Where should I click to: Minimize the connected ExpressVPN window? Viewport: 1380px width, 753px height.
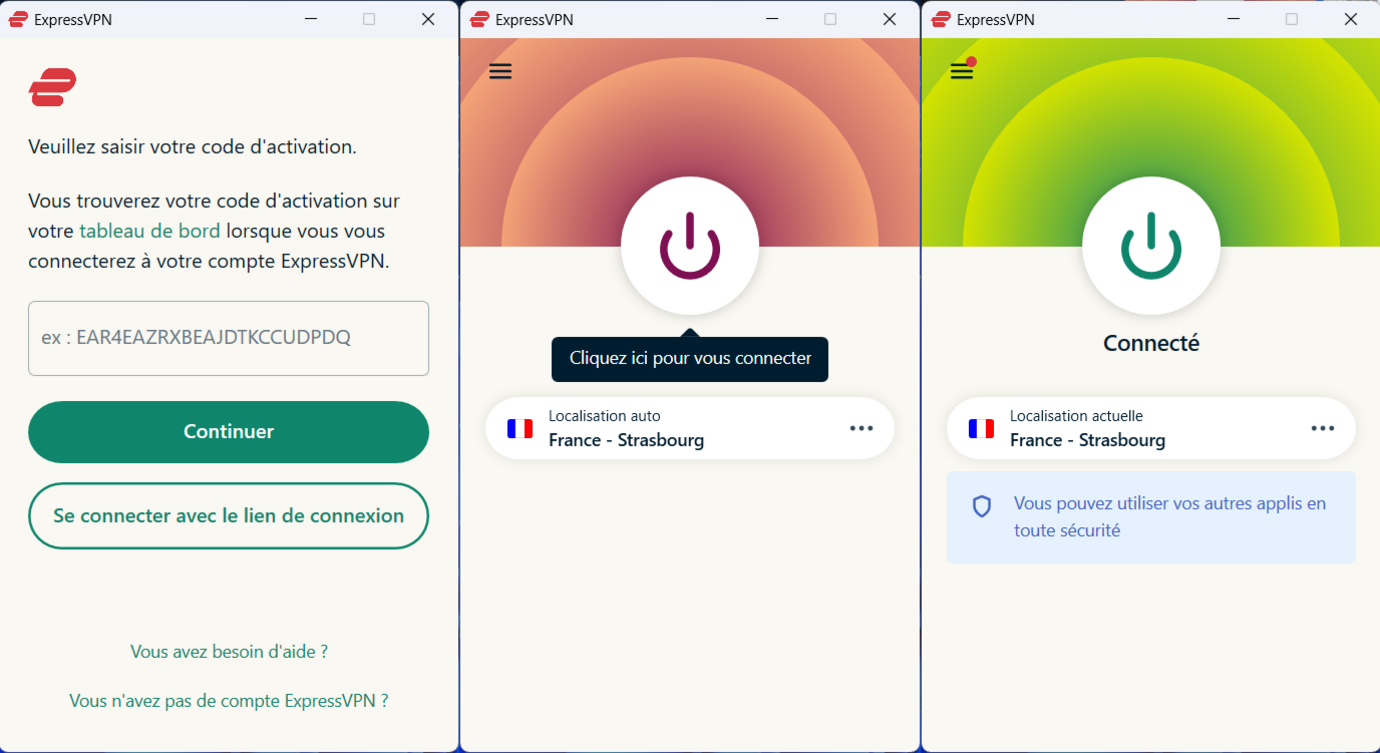pyautogui.click(x=1231, y=19)
